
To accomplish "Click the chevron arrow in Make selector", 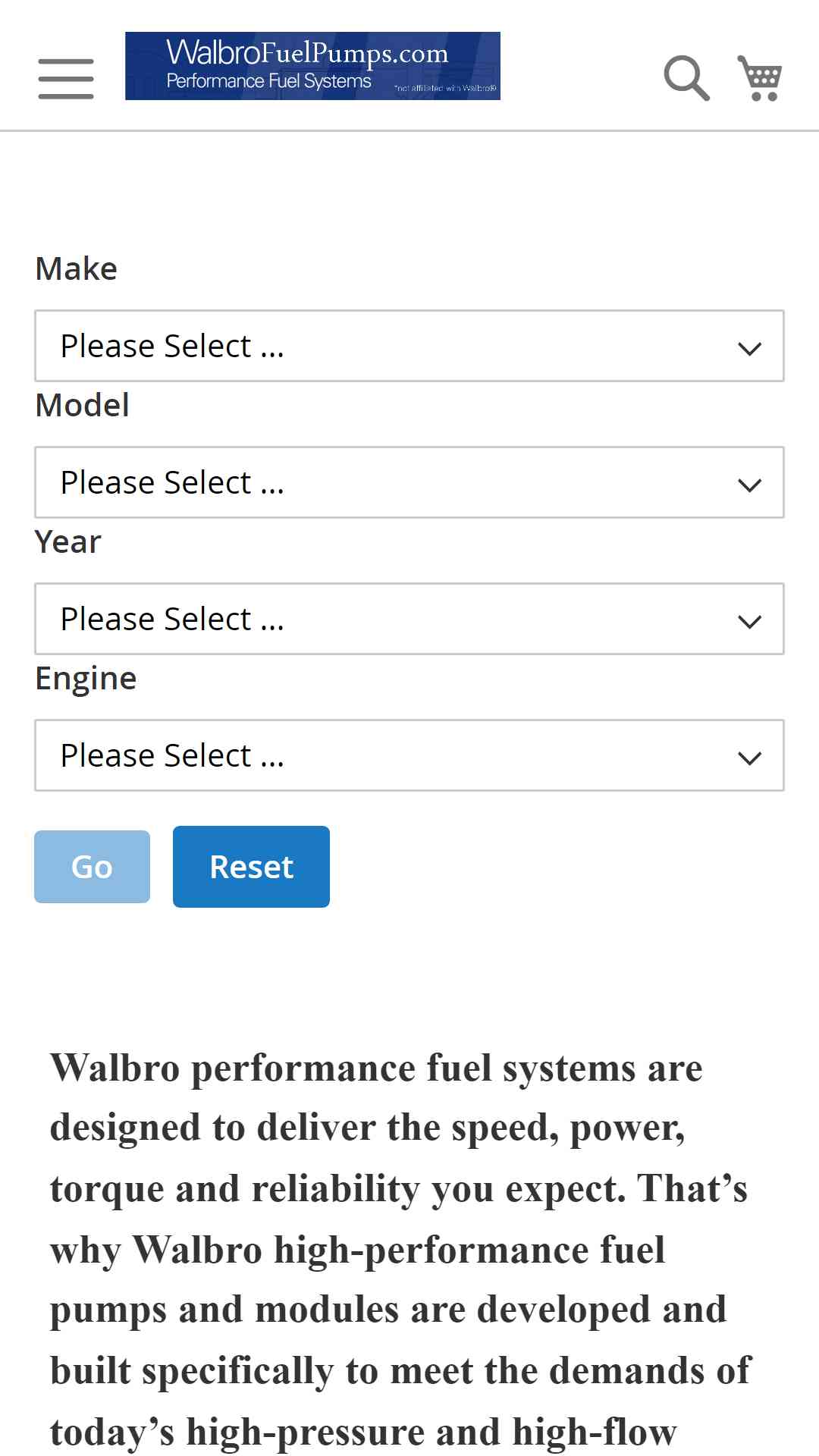I will tap(749, 348).
